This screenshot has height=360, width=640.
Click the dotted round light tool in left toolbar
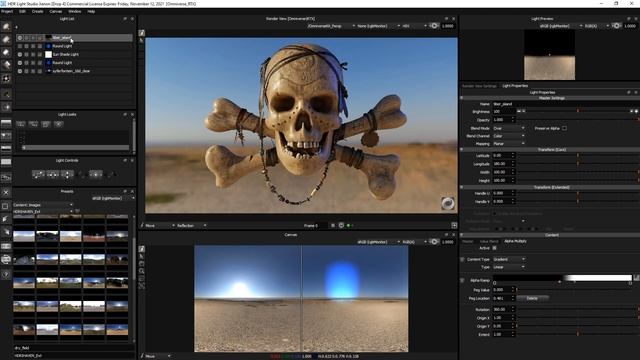(x=6, y=78)
